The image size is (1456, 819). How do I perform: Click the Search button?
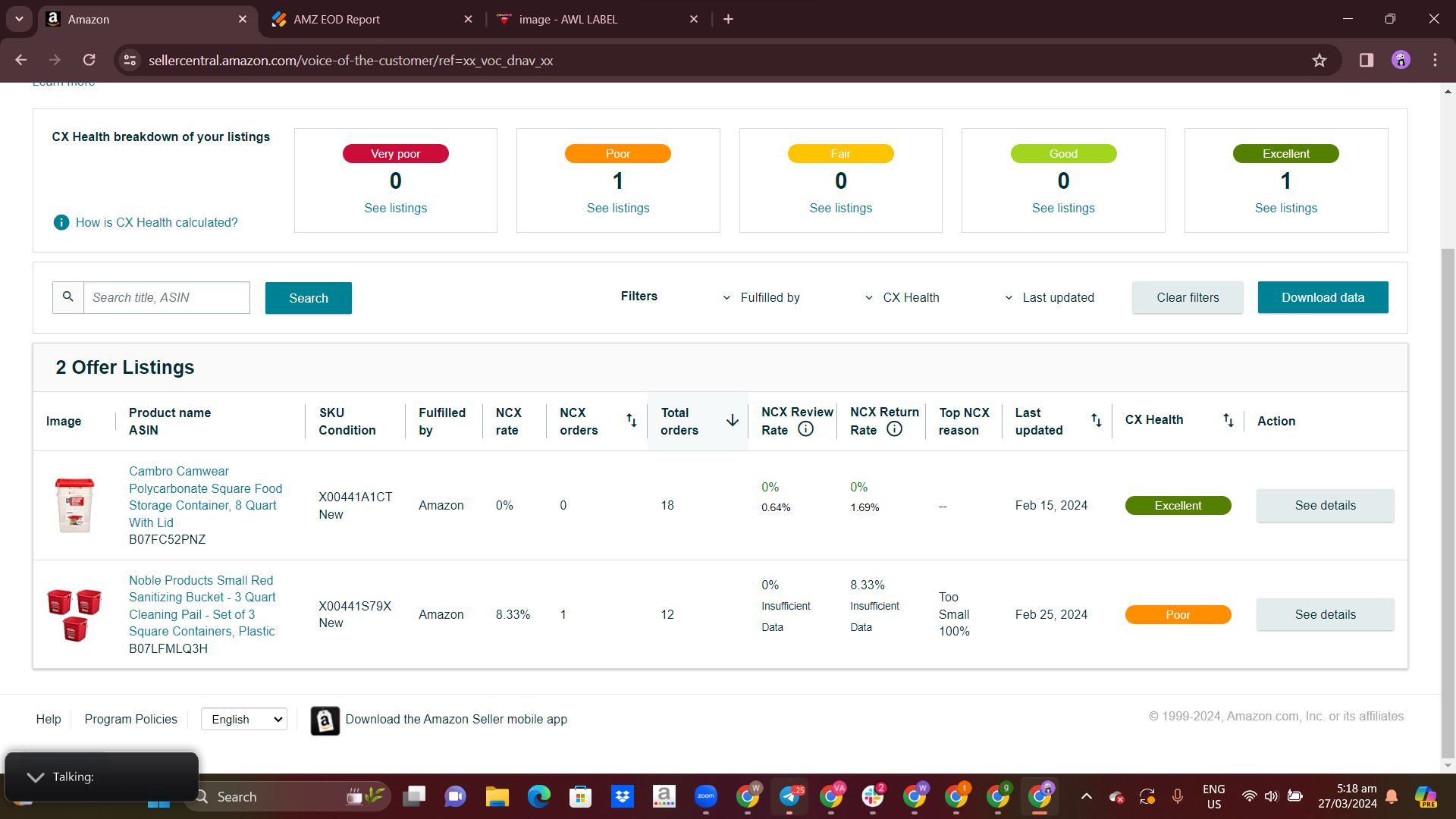click(309, 298)
